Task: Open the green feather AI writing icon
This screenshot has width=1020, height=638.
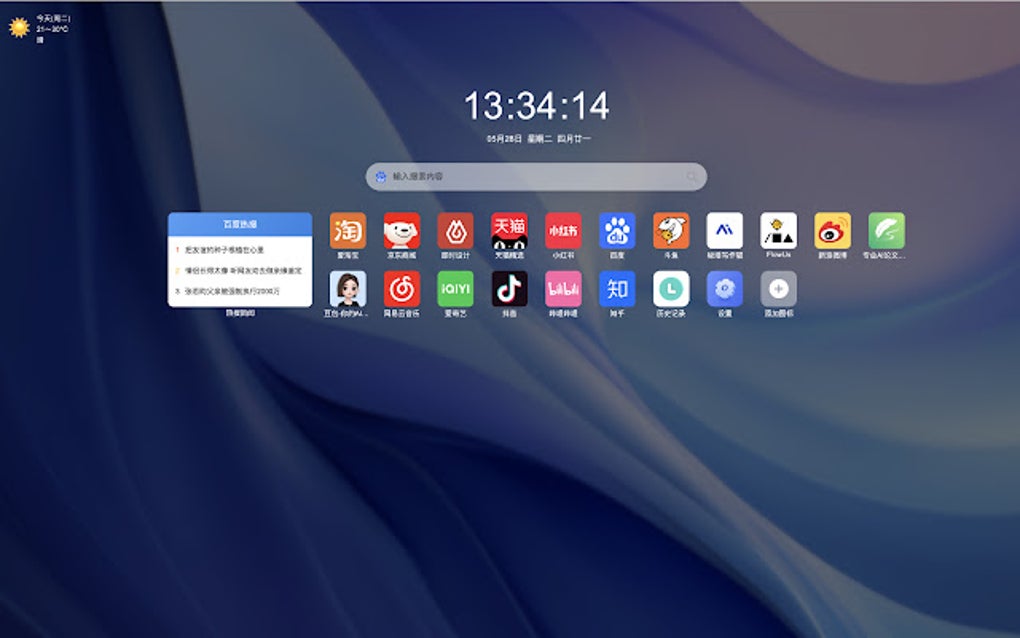Action: (x=886, y=230)
